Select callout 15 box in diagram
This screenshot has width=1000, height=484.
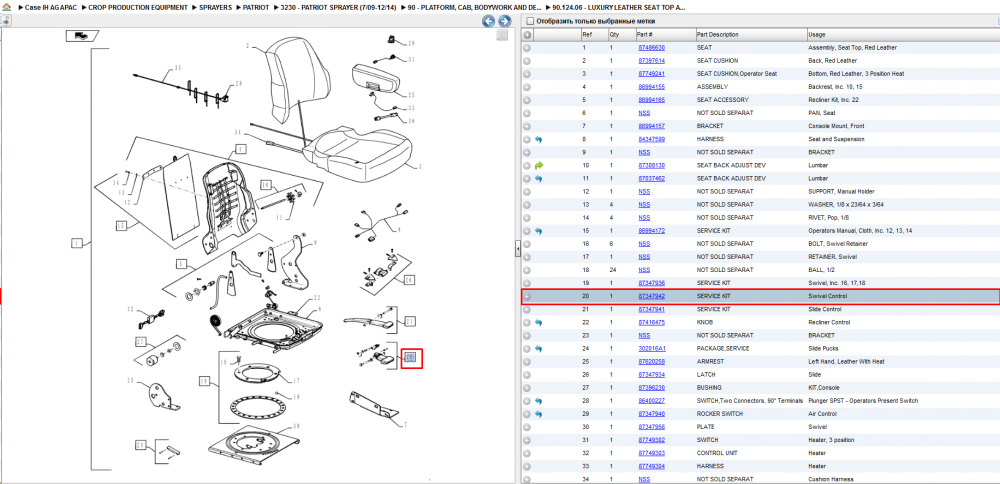coord(122,226)
